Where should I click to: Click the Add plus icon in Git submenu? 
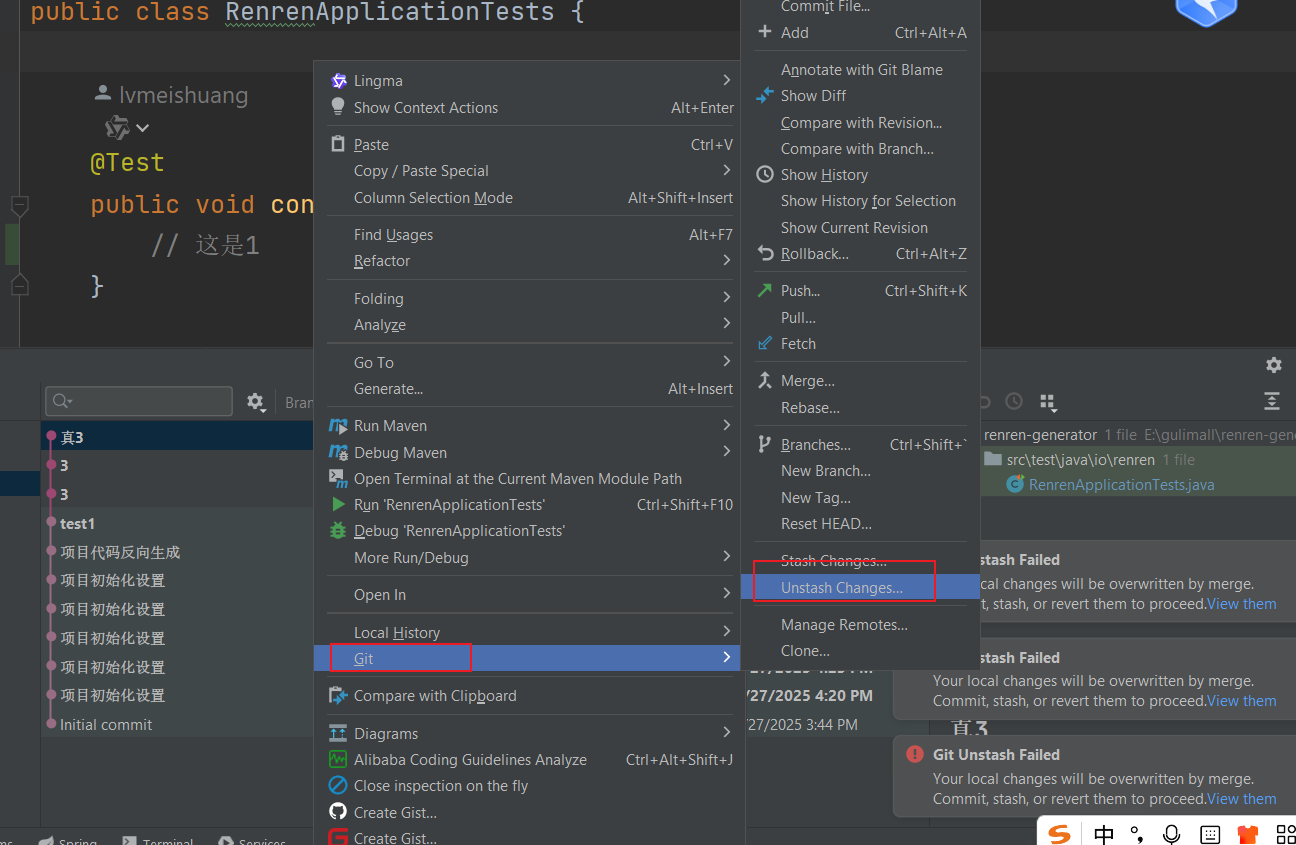(765, 32)
